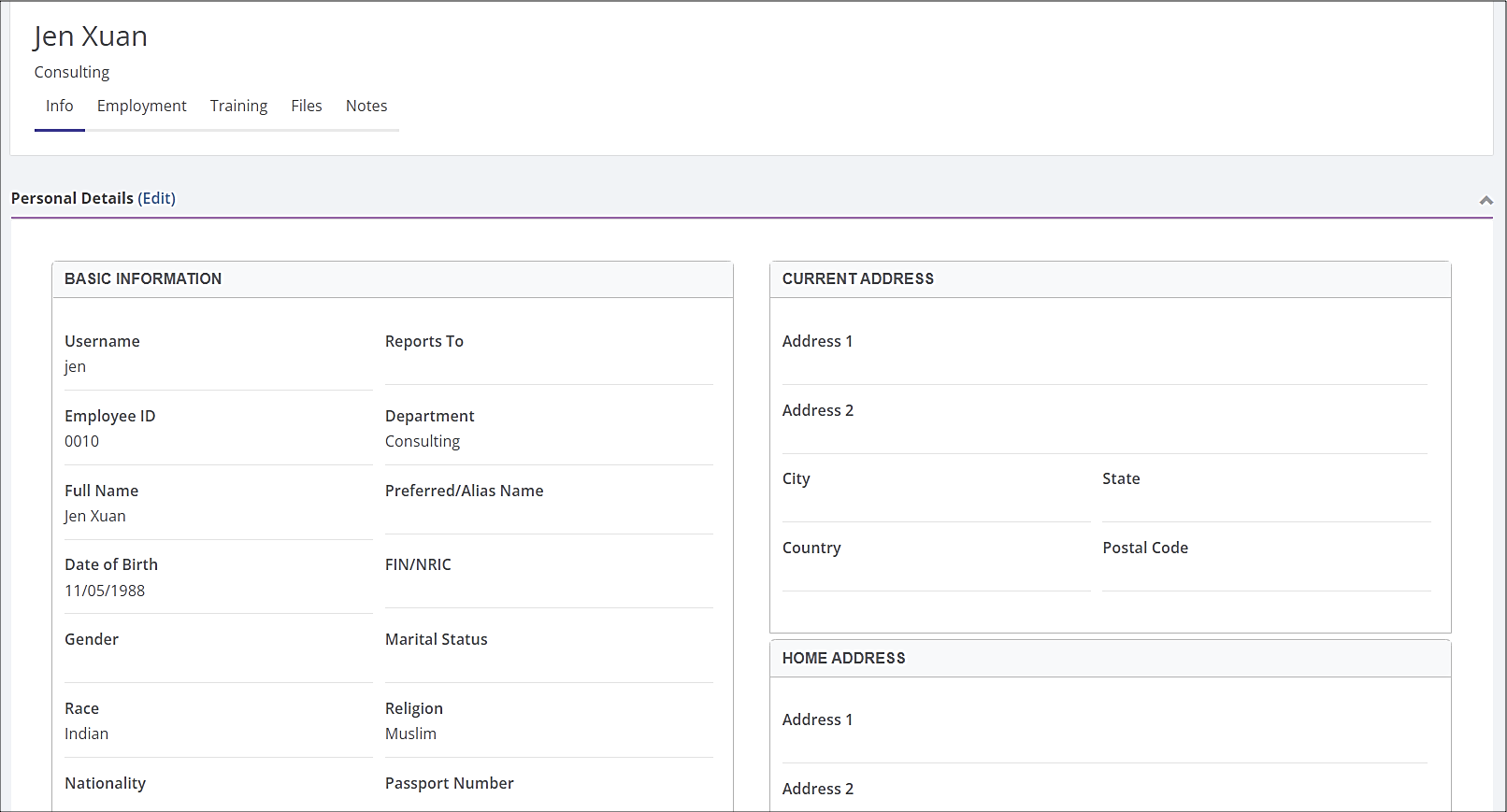Viewport: 1507px width, 812px height.
Task: Click the Username field label
Action: [103, 341]
